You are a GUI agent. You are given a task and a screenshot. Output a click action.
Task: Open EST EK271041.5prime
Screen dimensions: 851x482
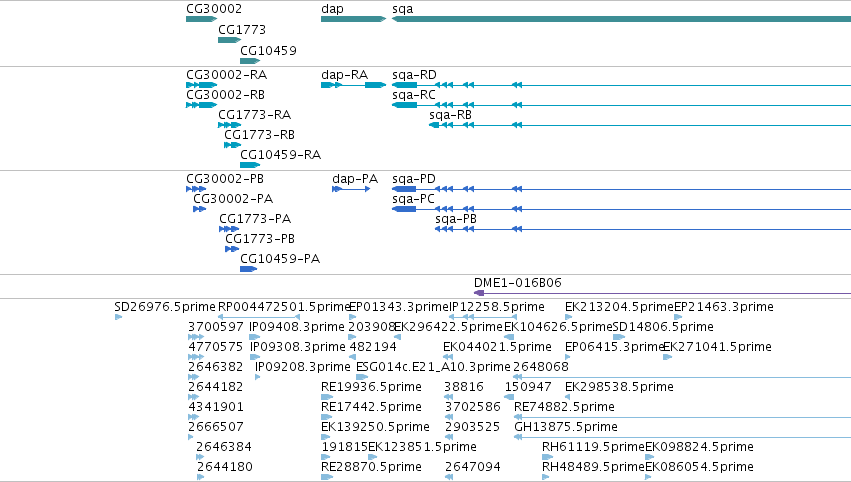pos(717,347)
